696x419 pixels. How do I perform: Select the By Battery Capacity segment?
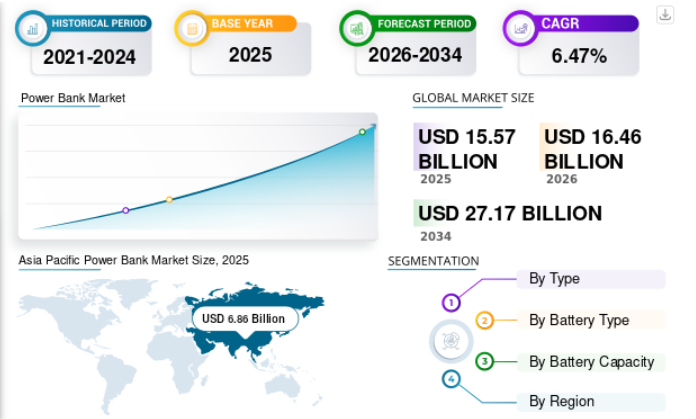click(x=591, y=362)
